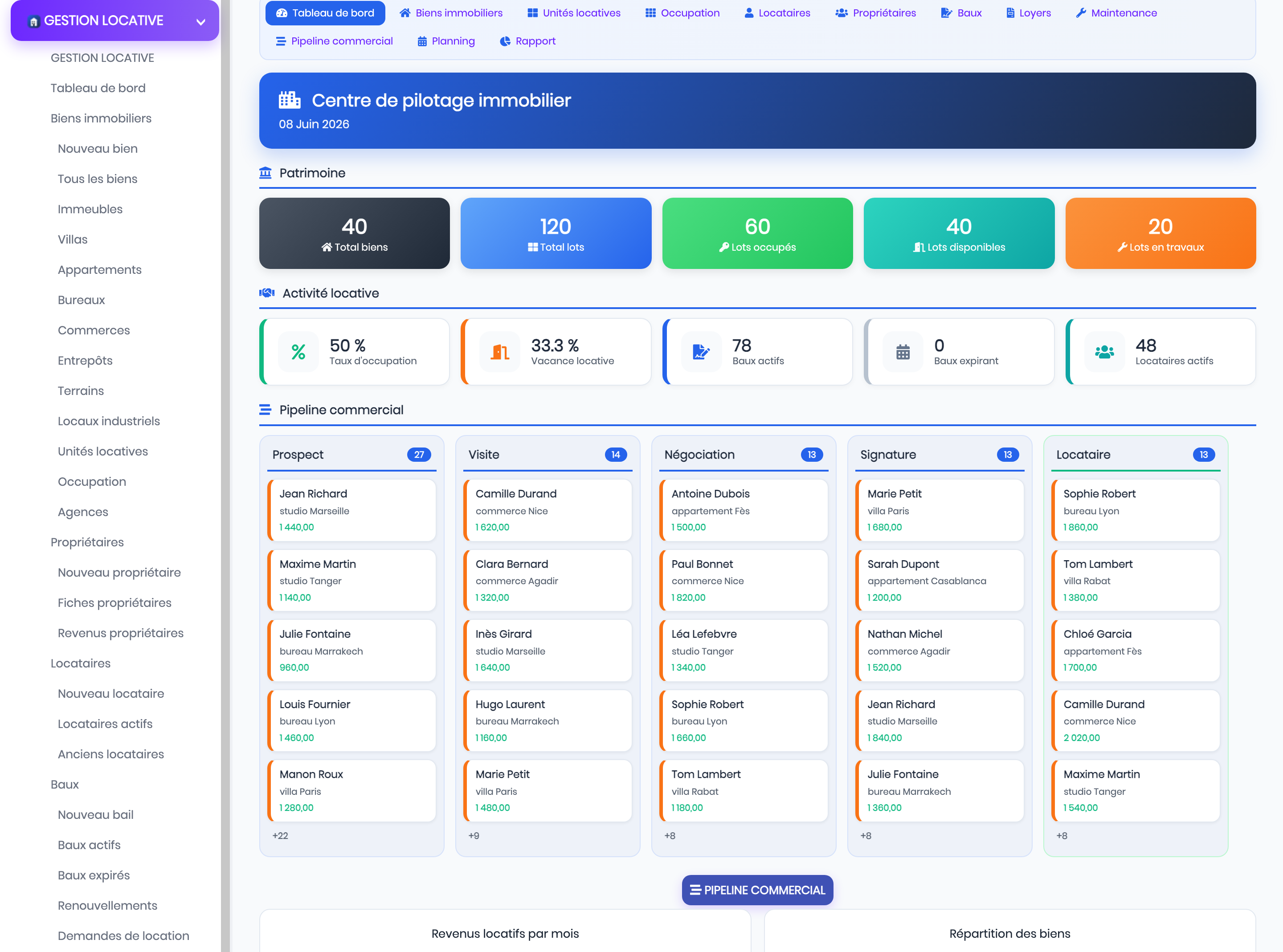Click the grid icon next to Occupation
The image size is (1283, 952).
(650, 12)
